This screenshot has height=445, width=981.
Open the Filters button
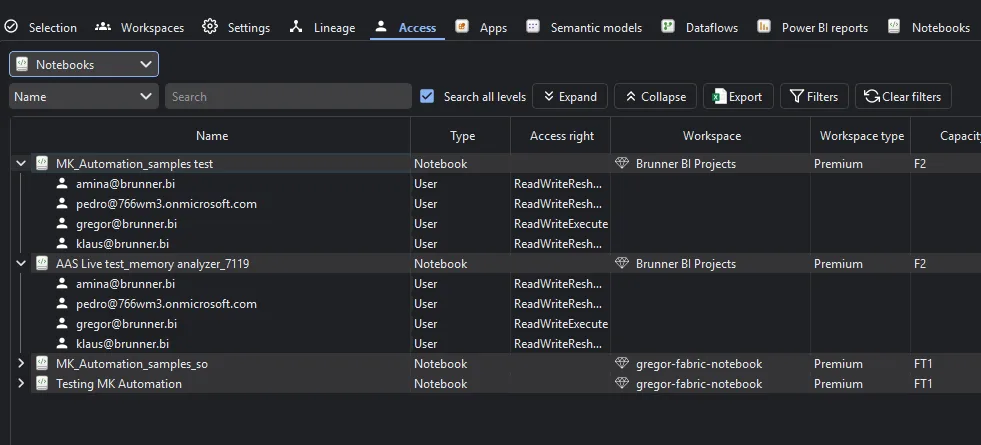(x=814, y=96)
